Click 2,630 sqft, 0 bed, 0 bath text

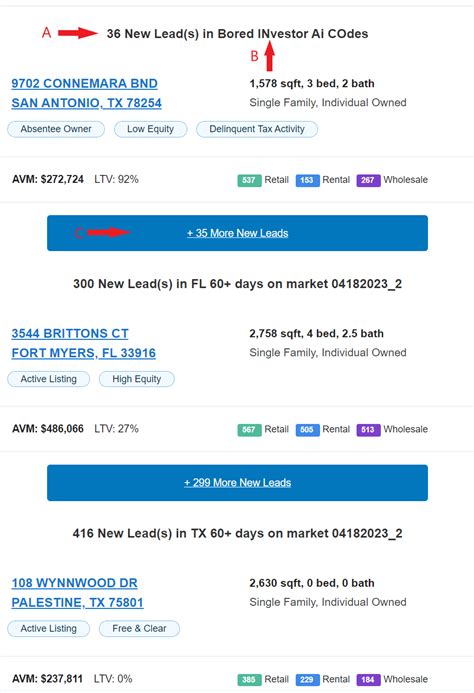coord(312,583)
